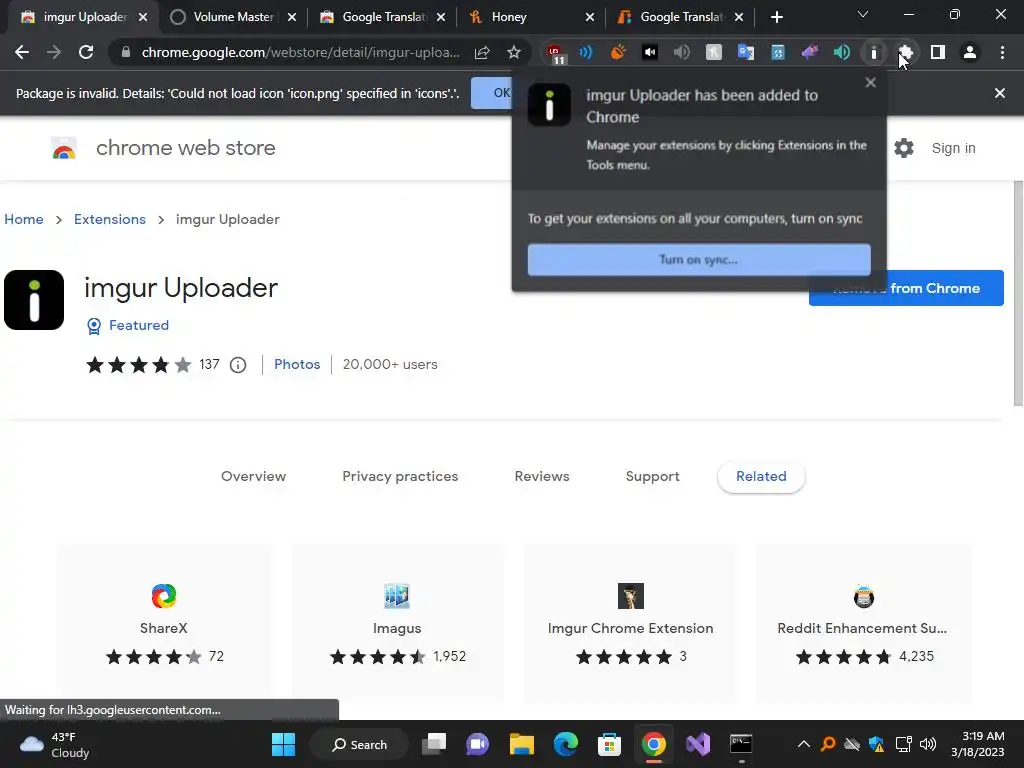This screenshot has width=1024, height=768.
Task: Open the tab search chevron
Action: (x=863, y=14)
